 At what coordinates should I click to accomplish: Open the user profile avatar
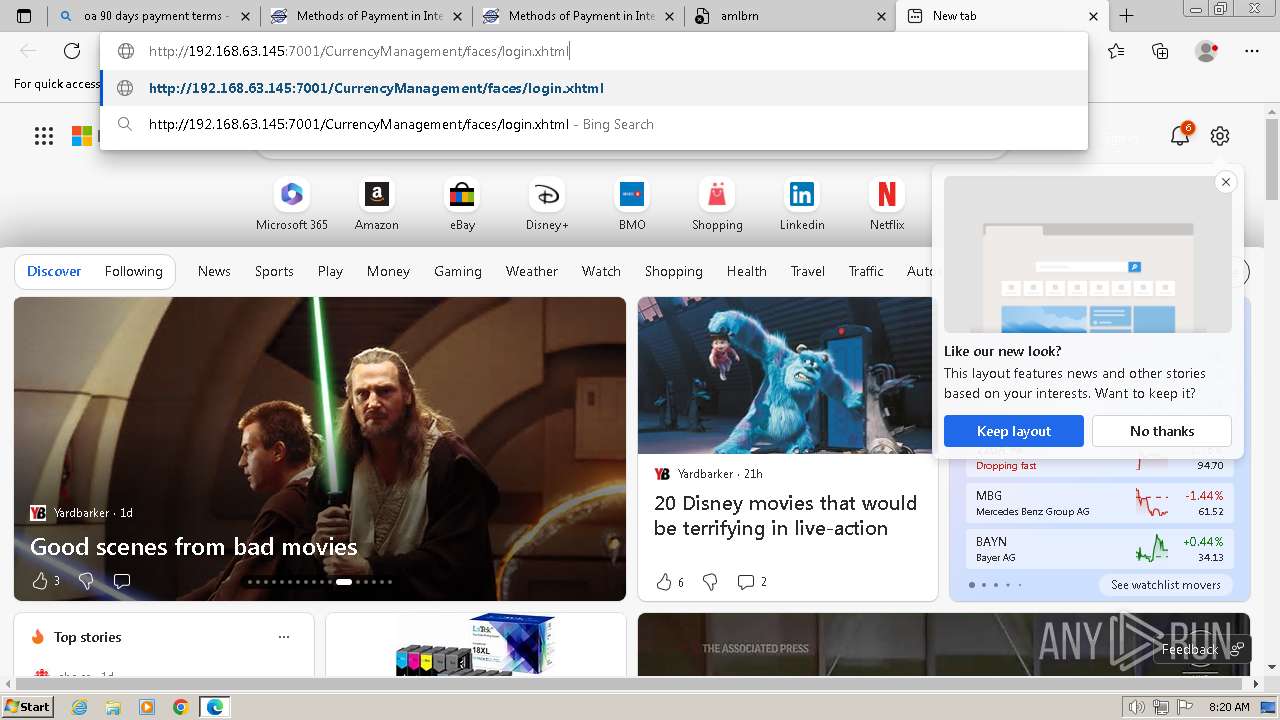1206,51
